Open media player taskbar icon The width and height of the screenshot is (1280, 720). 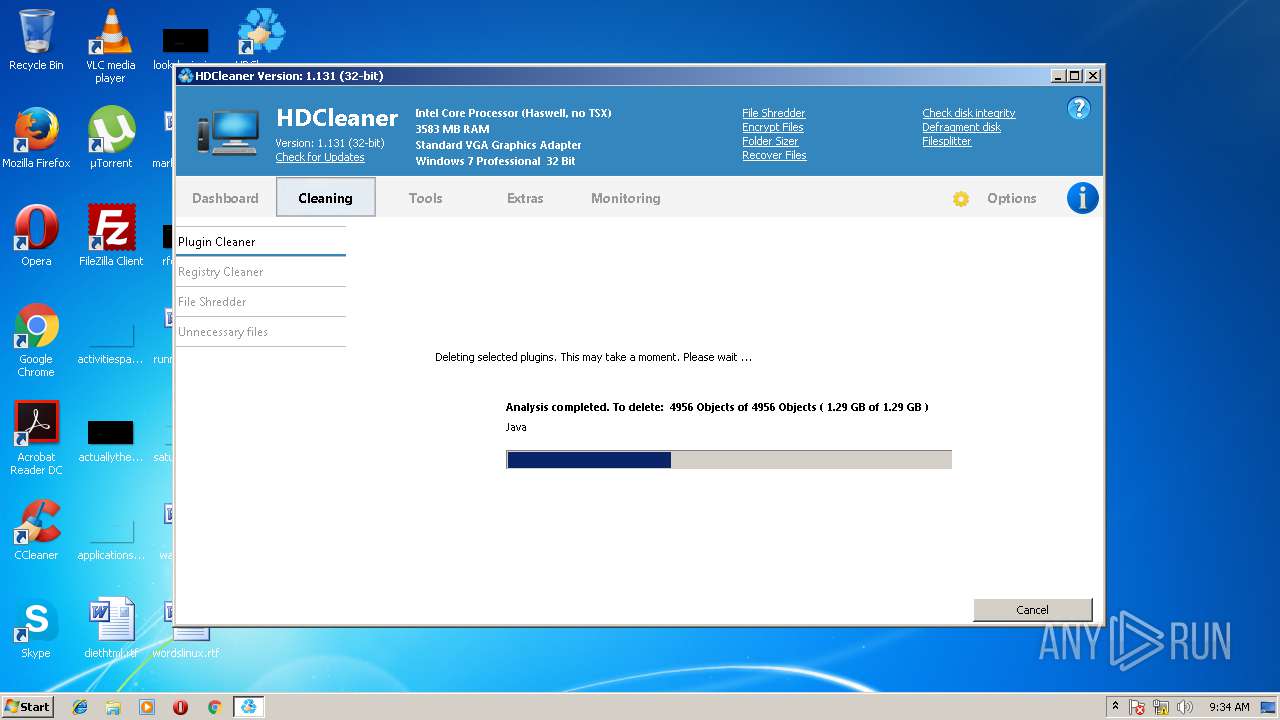click(147, 707)
